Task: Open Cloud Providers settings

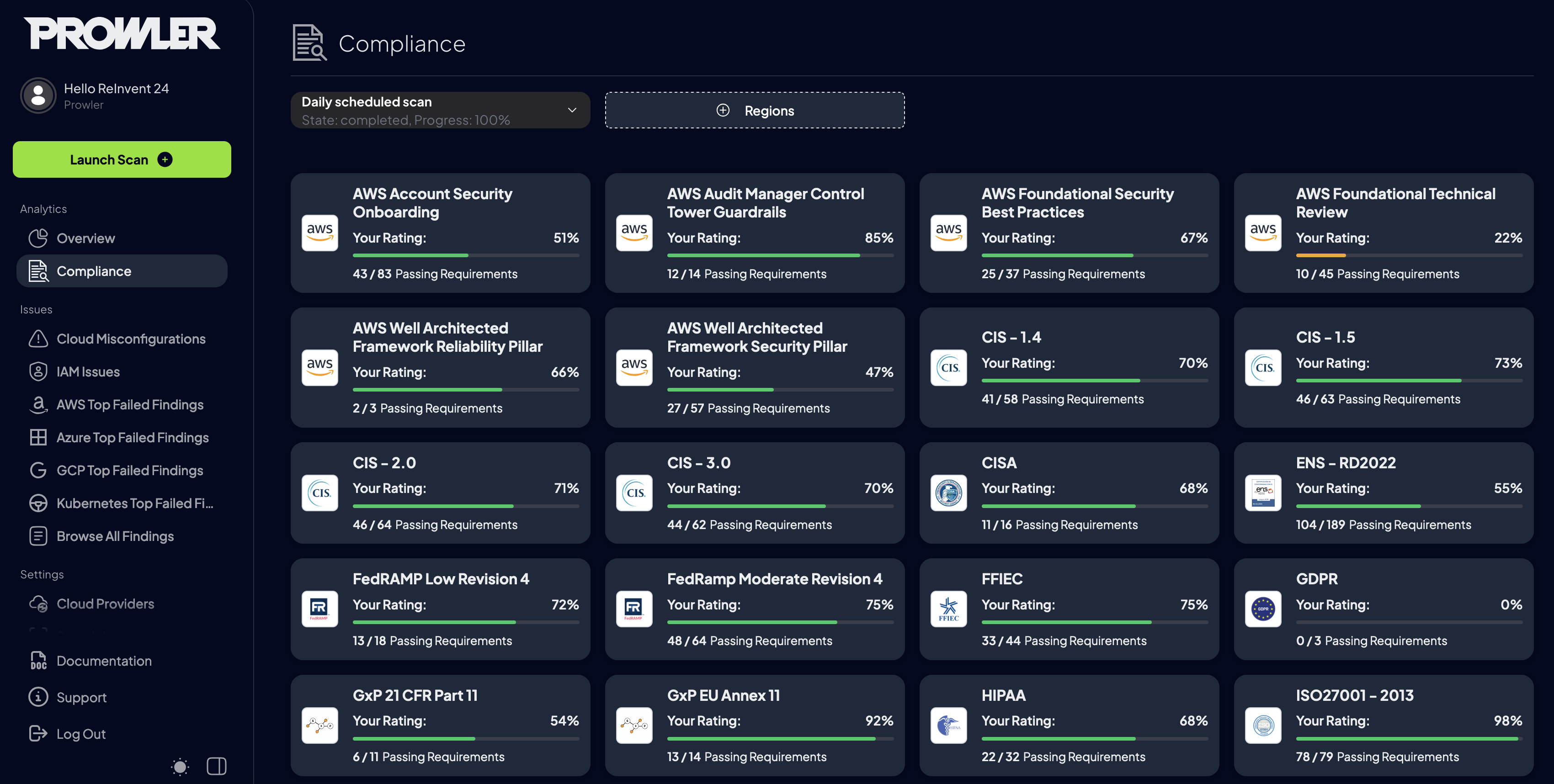Action: coord(122,604)
